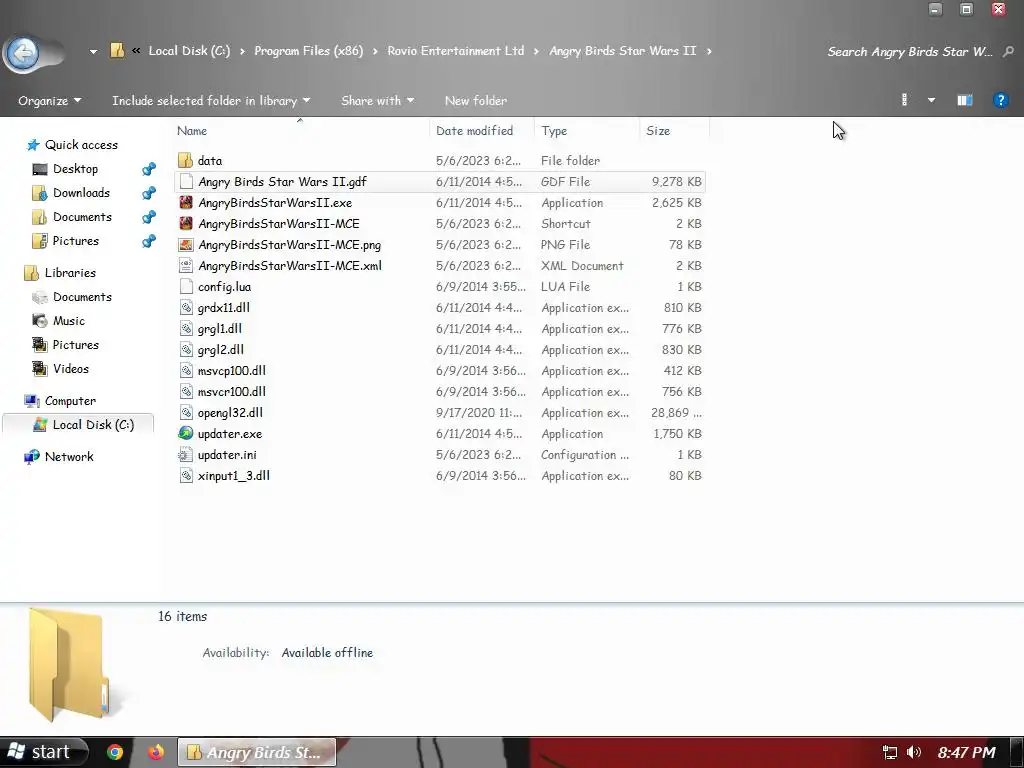Go back with the blue arrow button
This screenshot has width=1024, height=768.
coord(24,52)
